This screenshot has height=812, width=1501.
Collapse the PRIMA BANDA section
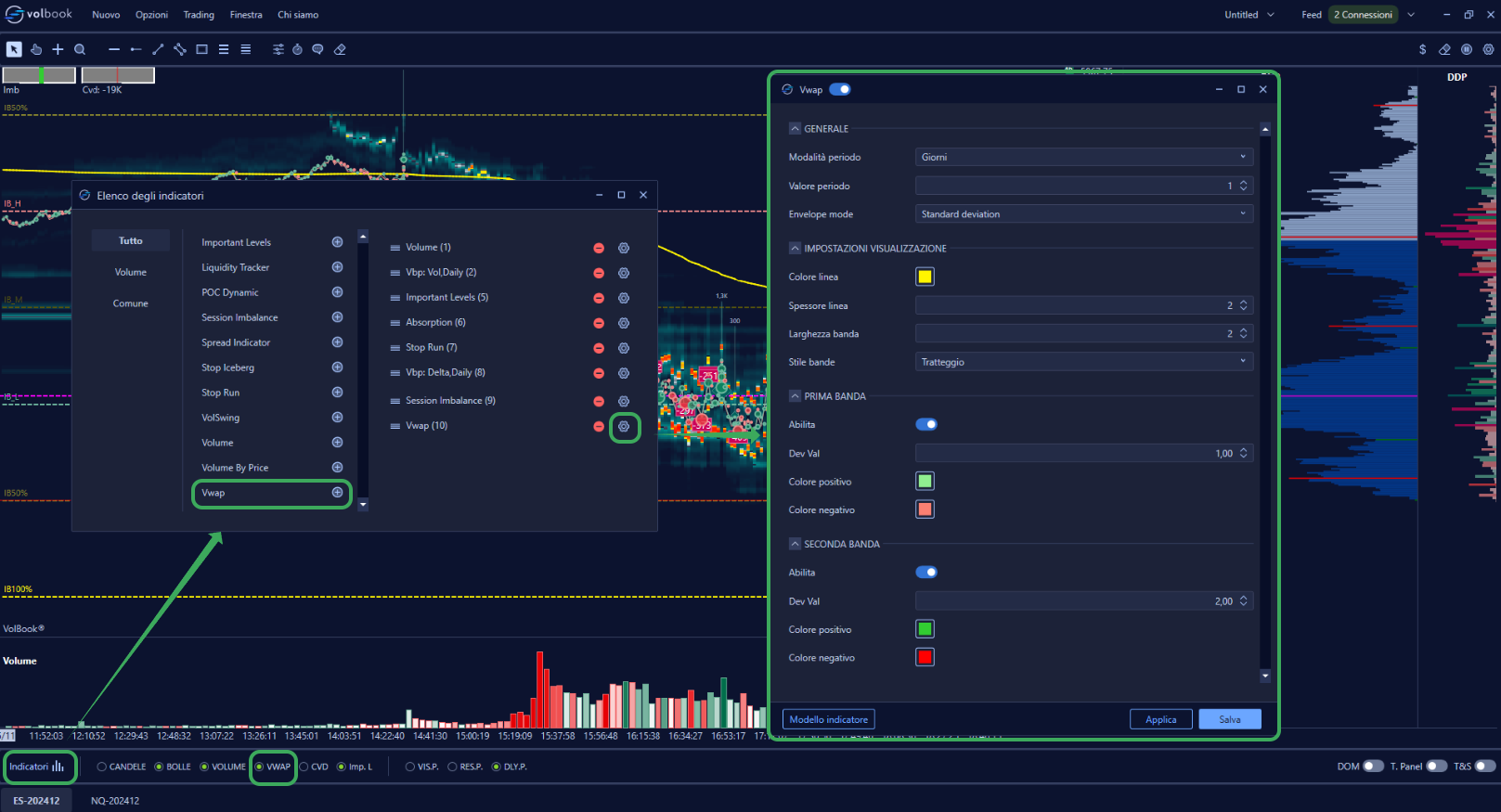coord(795,396)
